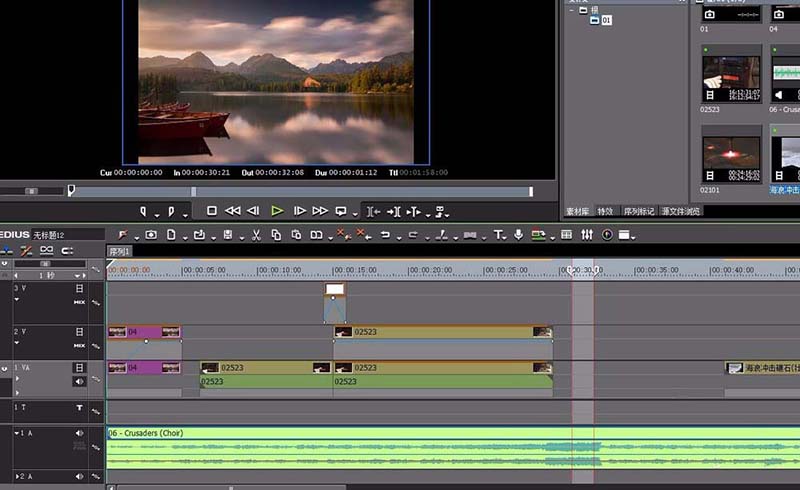Image resolution: width=800 pixels, height=490 pixels.
Task: Switch to the 特效 tab
Action: tap(605, 211)
